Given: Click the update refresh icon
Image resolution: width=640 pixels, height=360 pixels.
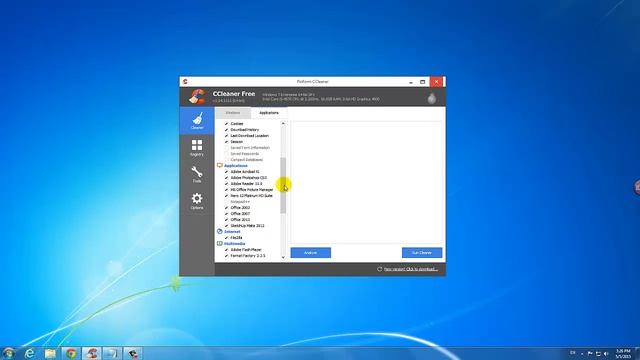Looking at the screenshot, I should point(379,269).
